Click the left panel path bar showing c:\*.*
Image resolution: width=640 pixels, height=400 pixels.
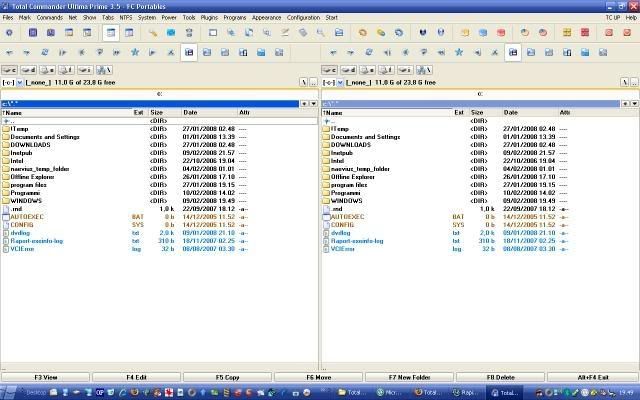click(x=150, y=104)
